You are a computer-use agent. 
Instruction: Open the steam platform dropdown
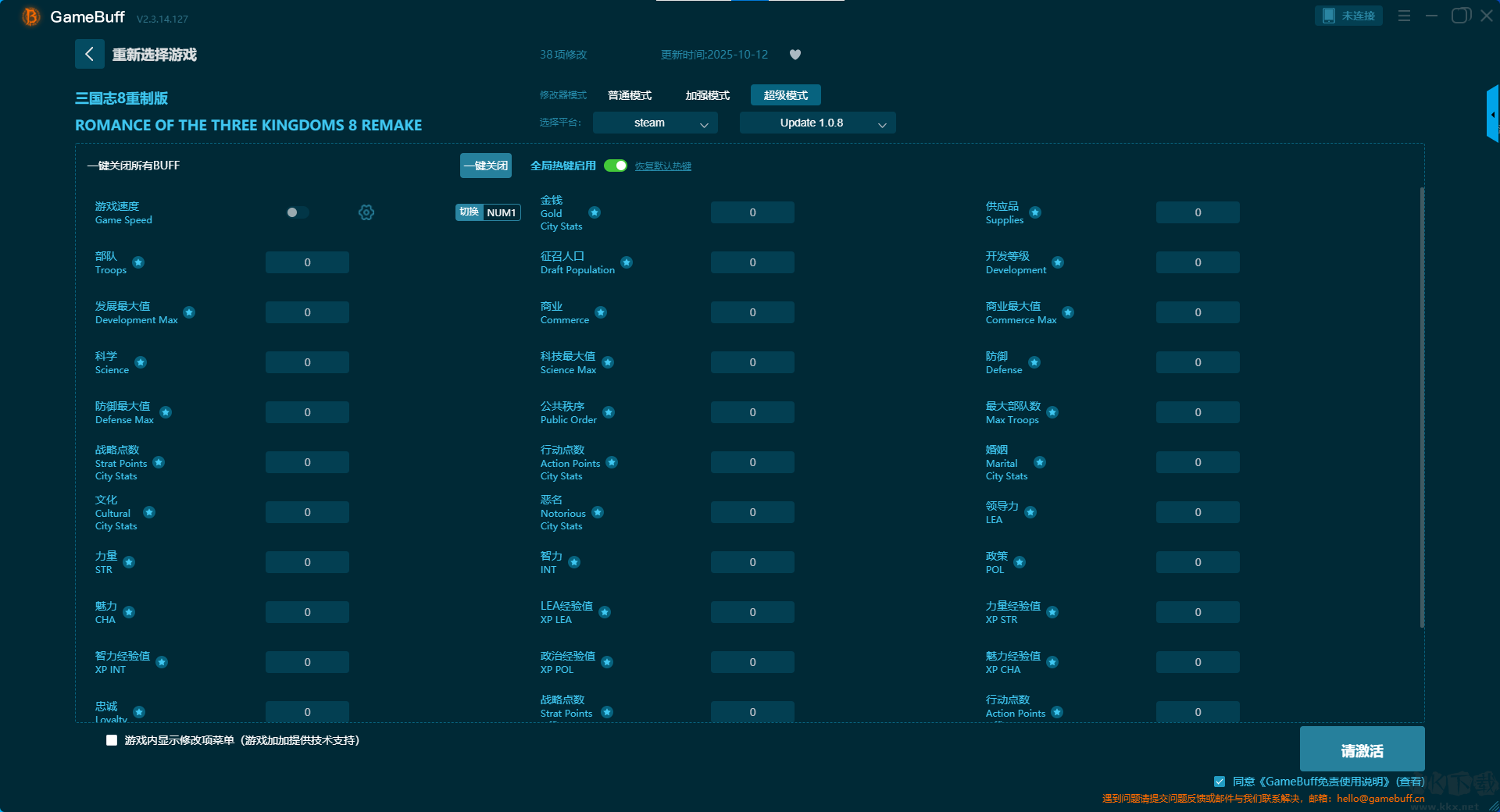pyautogui.click(x=655, y=123)
